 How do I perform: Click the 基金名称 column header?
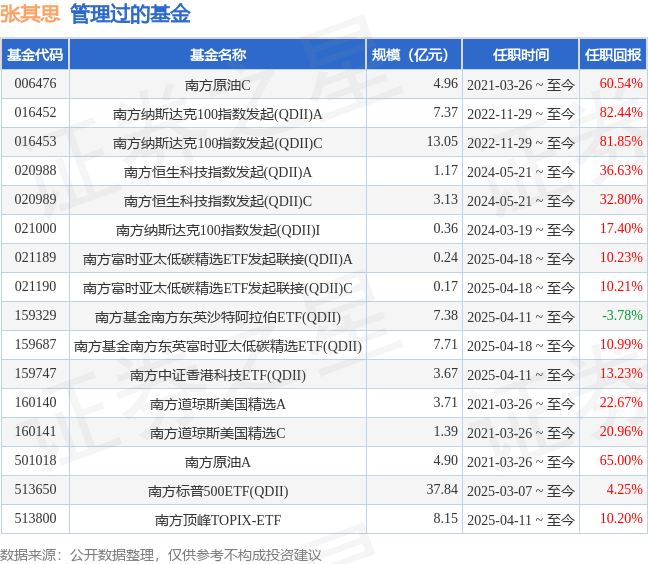coord(218,55)
